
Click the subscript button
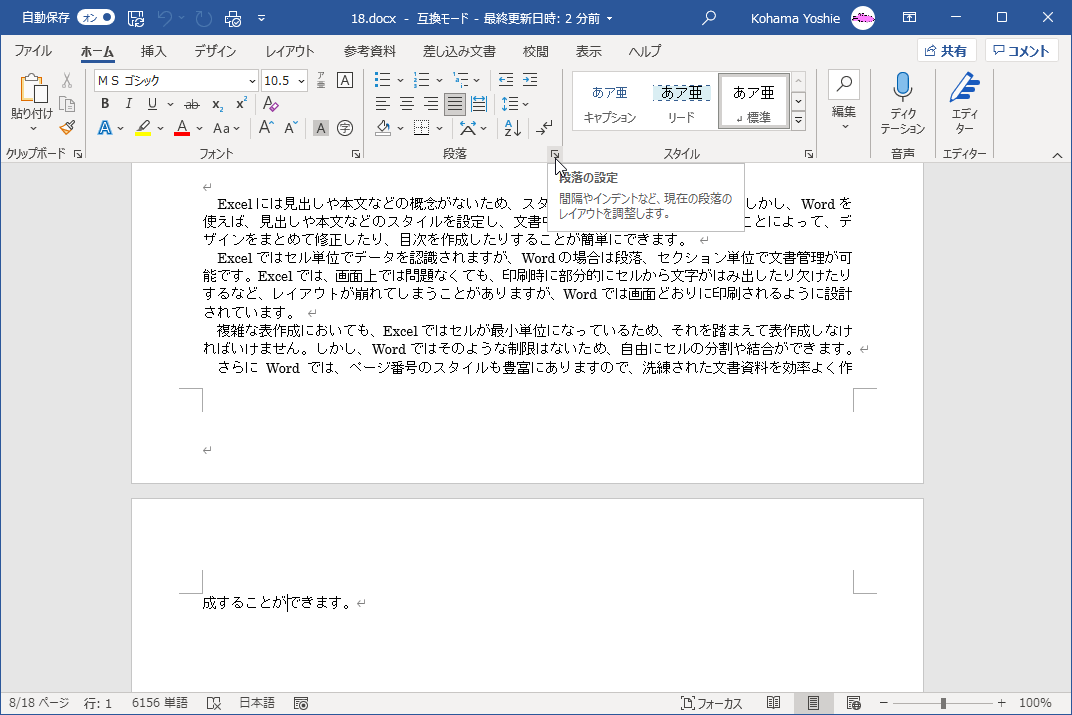[217, 104]
